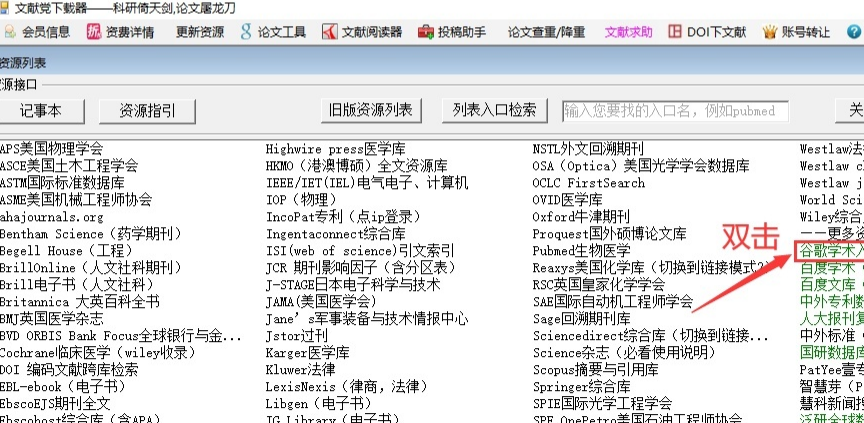Open 论文查重/降重 menu item
Image resolution: width=864 pixels, height=423 pixels.
click(x=546, y=32)
